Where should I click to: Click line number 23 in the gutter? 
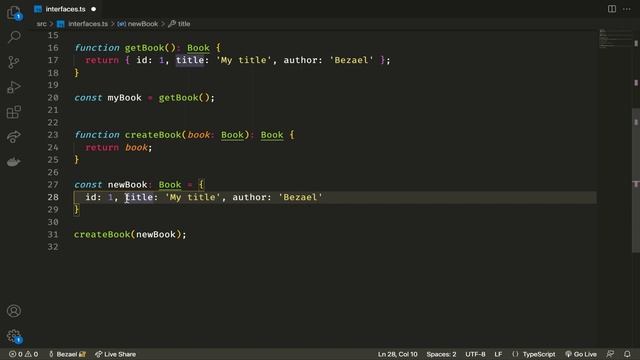(53, 135)
